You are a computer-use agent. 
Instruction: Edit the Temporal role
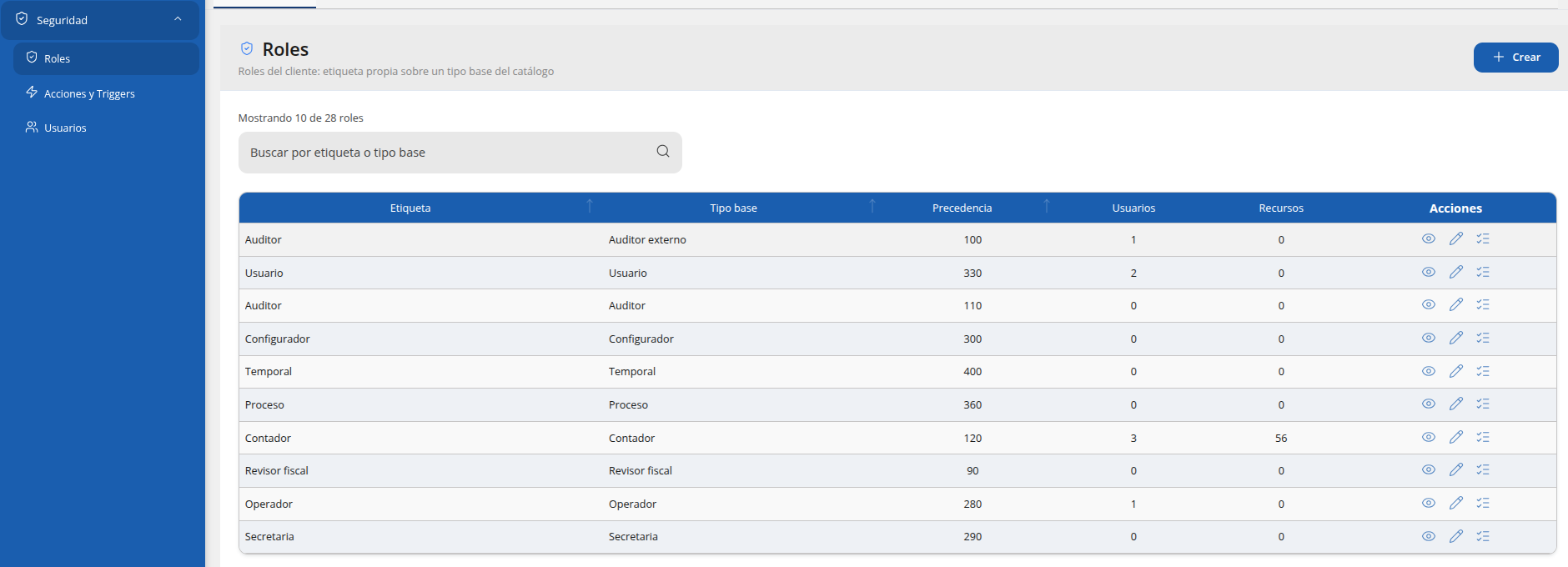1456,372
